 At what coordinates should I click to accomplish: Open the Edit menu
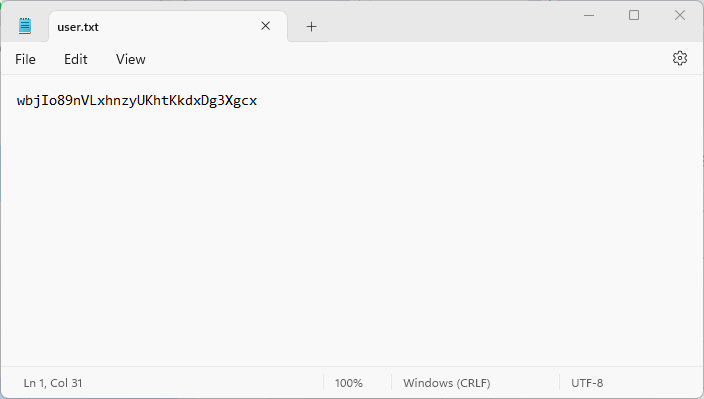[x=75, y=59]
